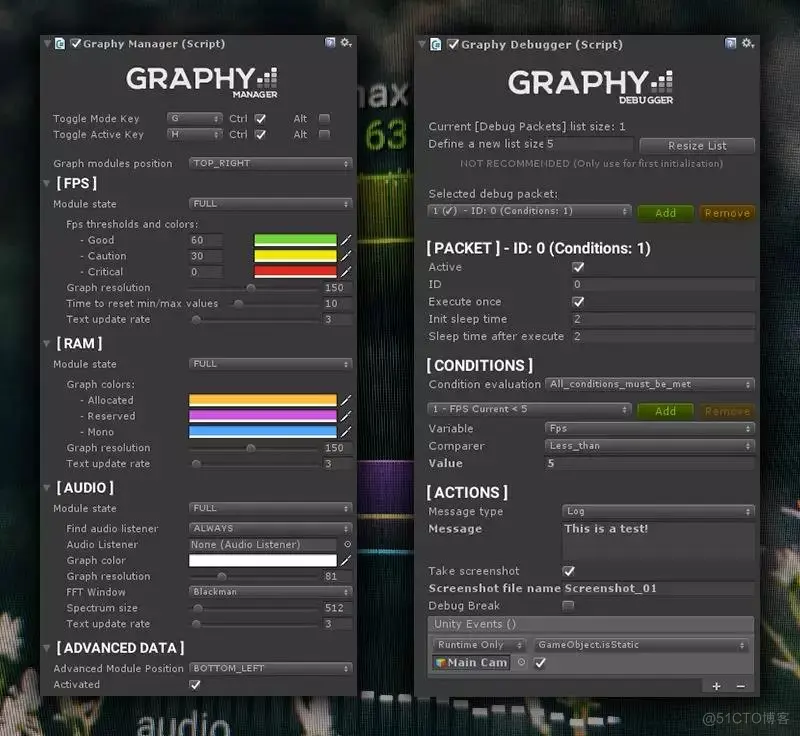Click Add next to the FPS Current condition
800x736 pixels.
coord(665,411)
